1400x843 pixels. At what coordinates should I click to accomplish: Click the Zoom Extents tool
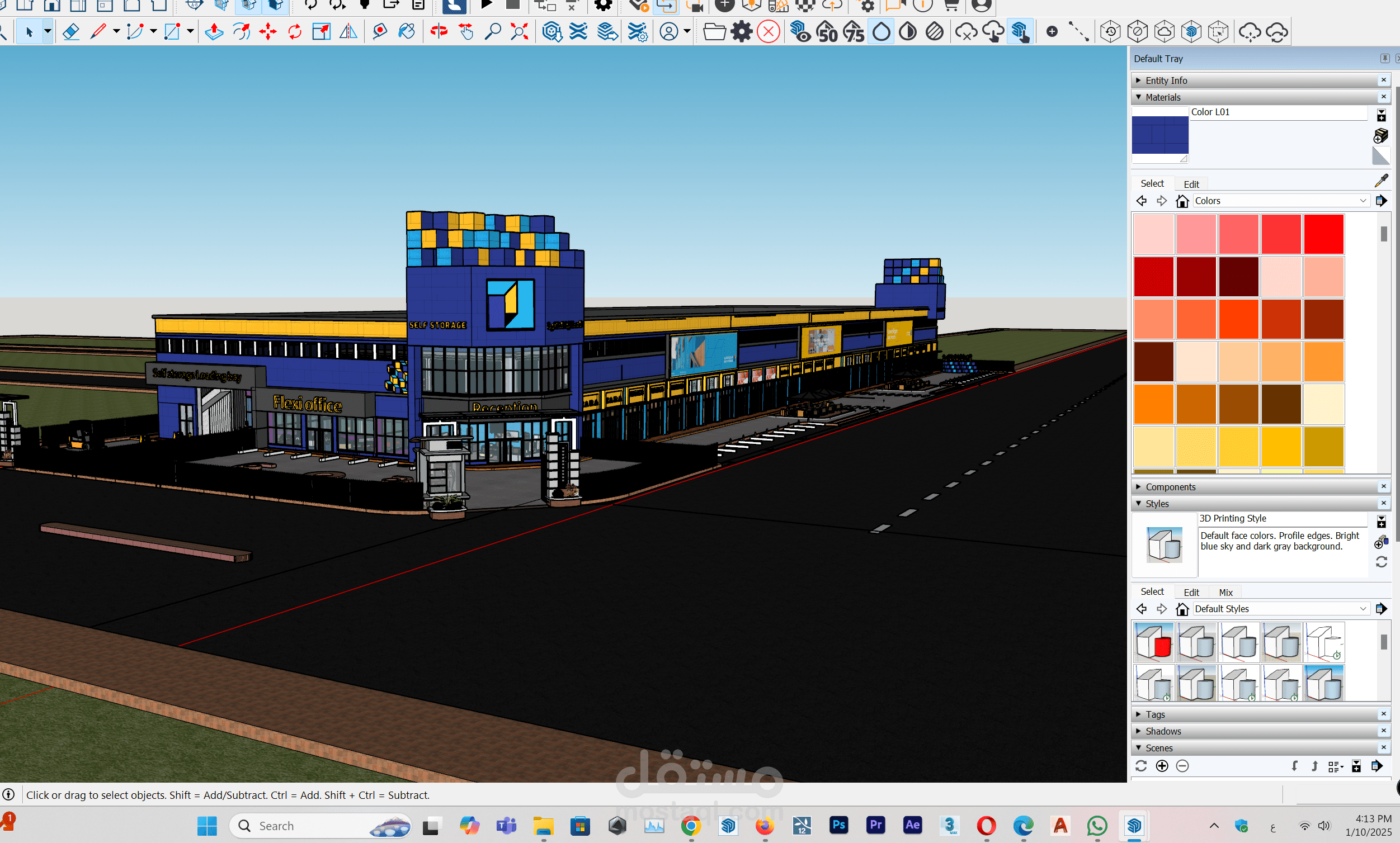tap(519, 31)
